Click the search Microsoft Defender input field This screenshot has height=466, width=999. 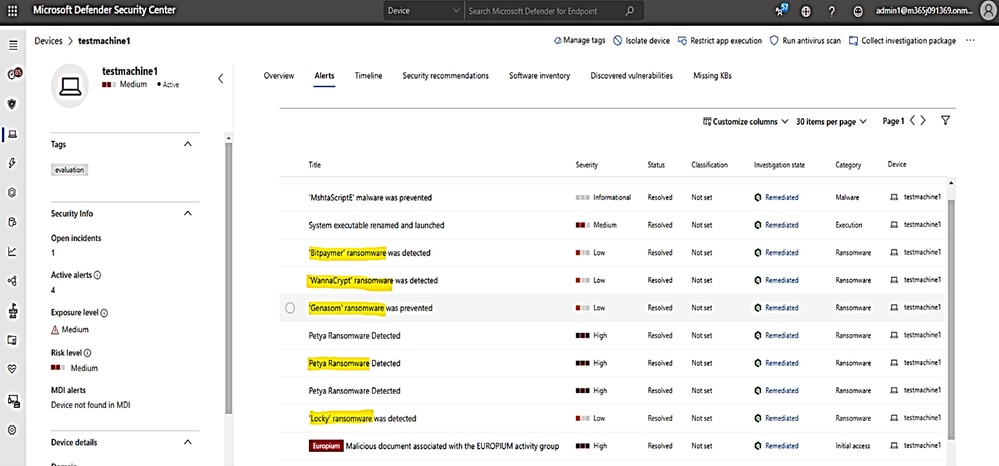coord(545,11)
